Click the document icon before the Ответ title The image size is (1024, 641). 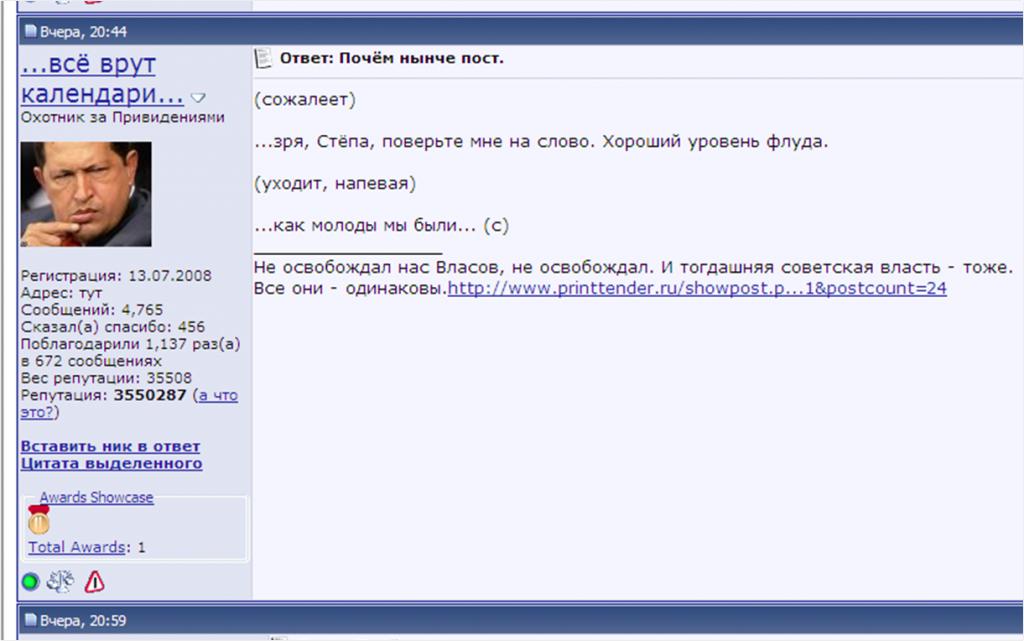click(x=264, y=59)
